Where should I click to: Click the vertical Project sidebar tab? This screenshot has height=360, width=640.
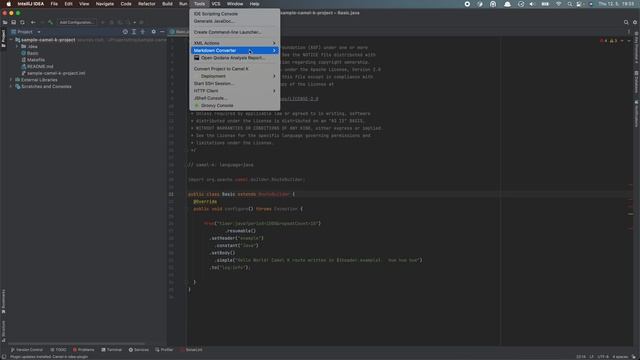point(3,38)
